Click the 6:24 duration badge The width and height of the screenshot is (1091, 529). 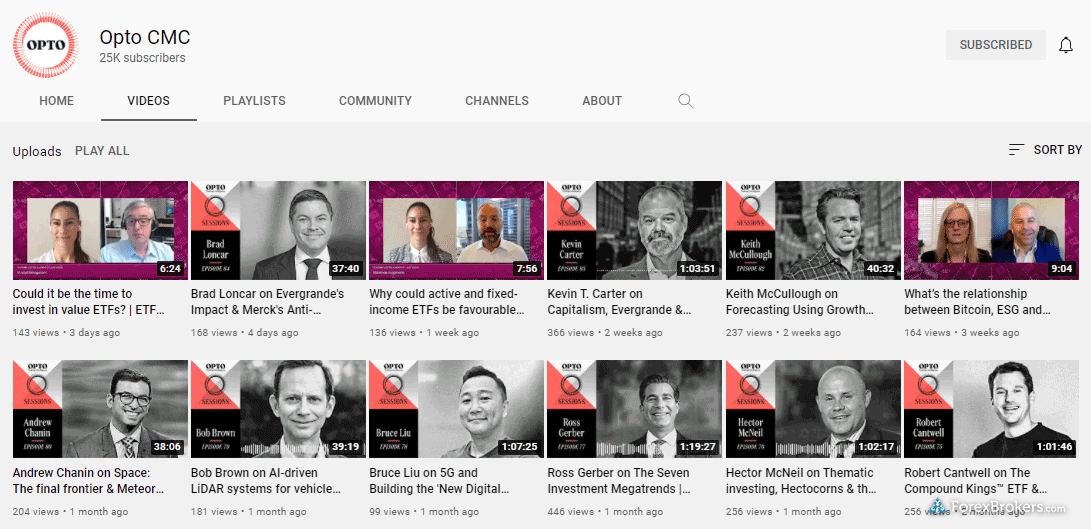click(x=170, y=269)
